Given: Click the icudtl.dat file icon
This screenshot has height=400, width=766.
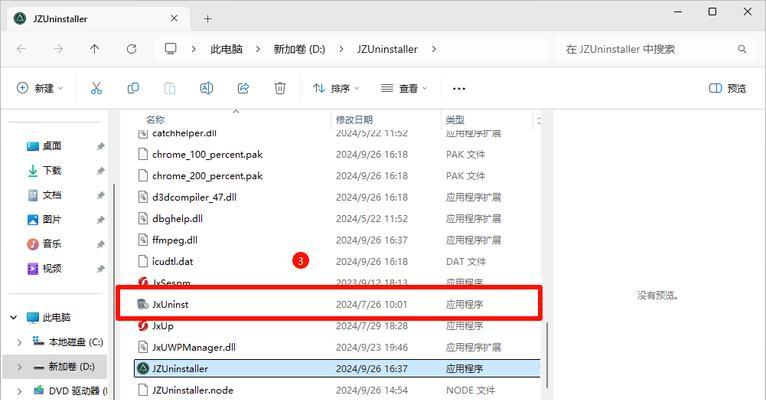Looking at the screenshot, I should (143, 261).
